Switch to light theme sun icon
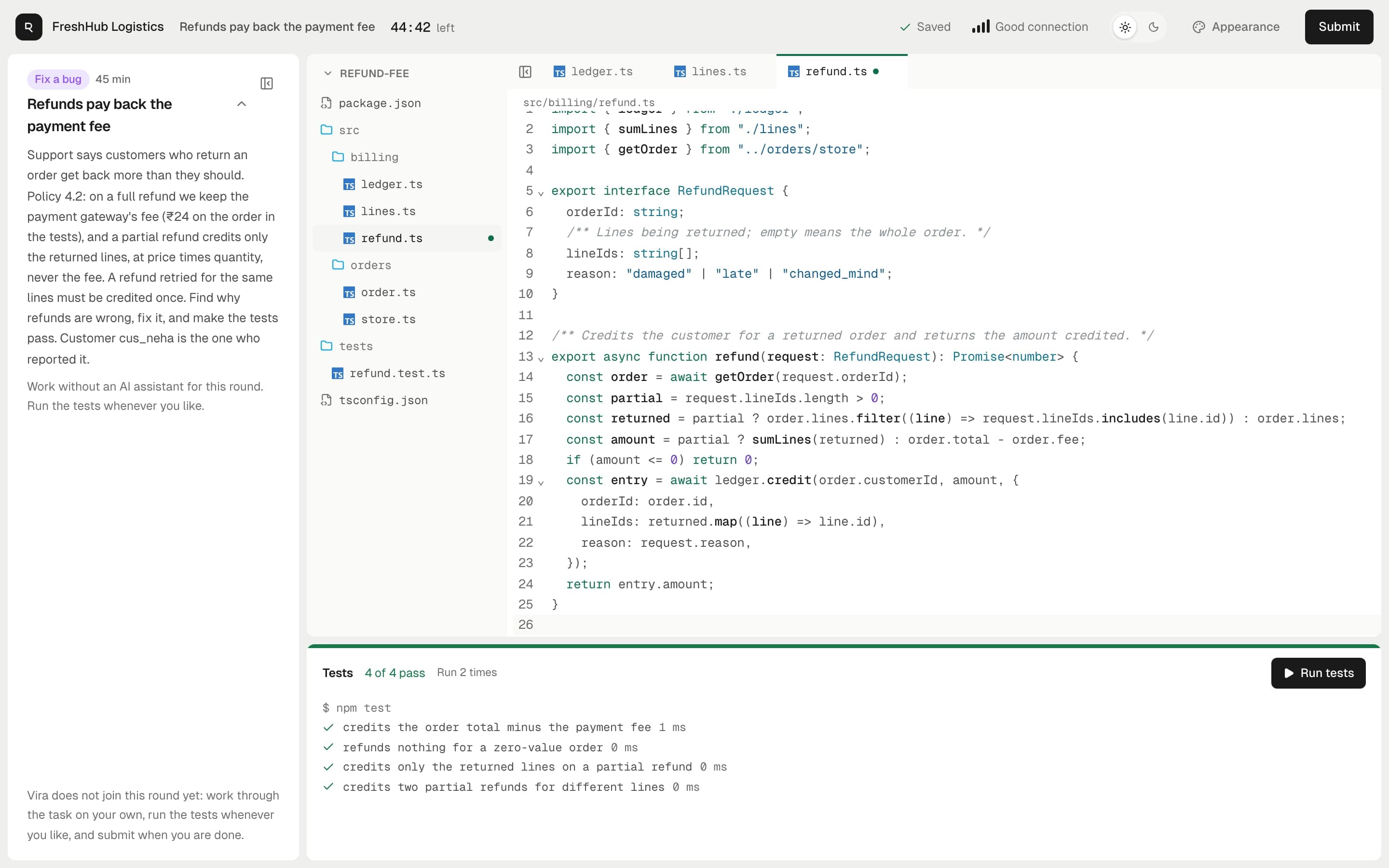The image size is (1389, 868). [x=1125, y=27]
